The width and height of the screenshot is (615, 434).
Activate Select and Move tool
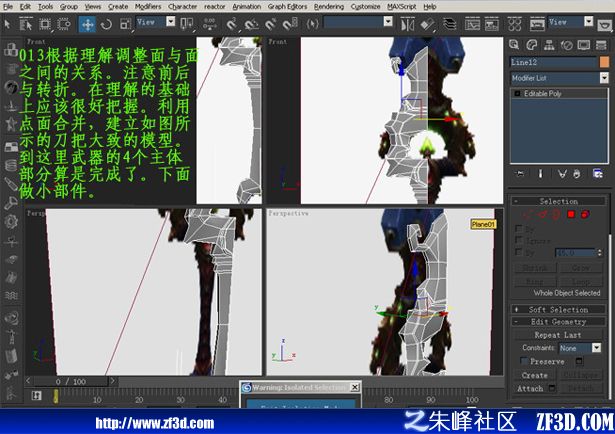coord(87,24)
